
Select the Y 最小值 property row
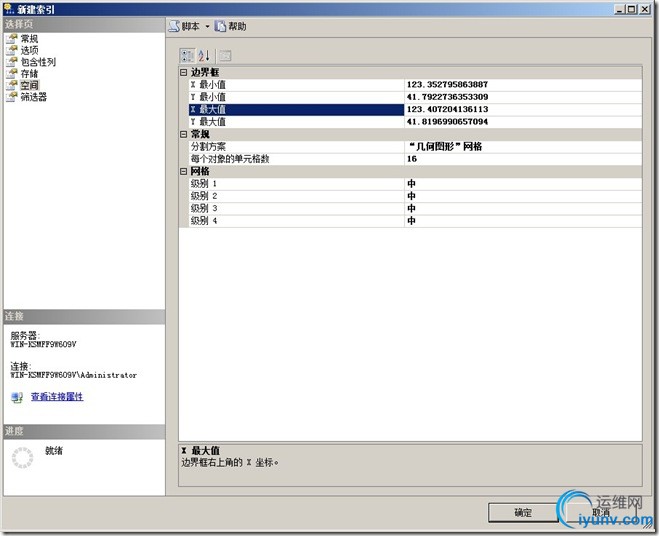tap(296, 97)
